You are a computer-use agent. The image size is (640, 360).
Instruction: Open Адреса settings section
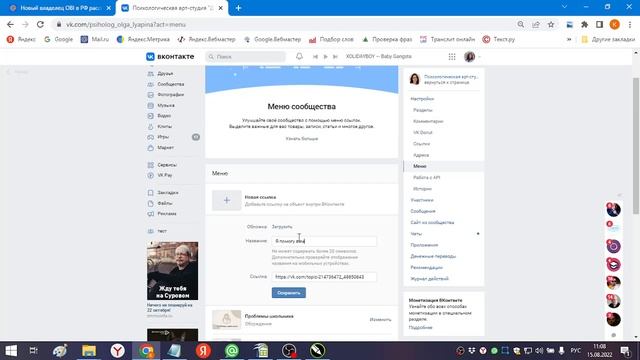[x=421, y=155]
